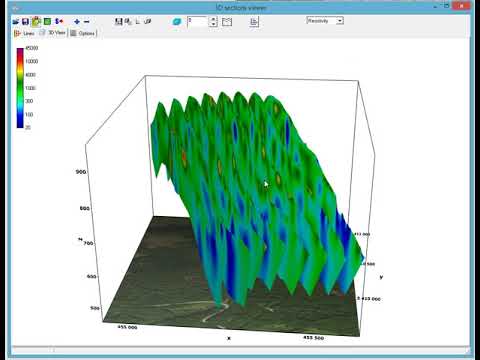Click the gray save picture icon
This screenshot has height=360, width=480.
point(118,22)
